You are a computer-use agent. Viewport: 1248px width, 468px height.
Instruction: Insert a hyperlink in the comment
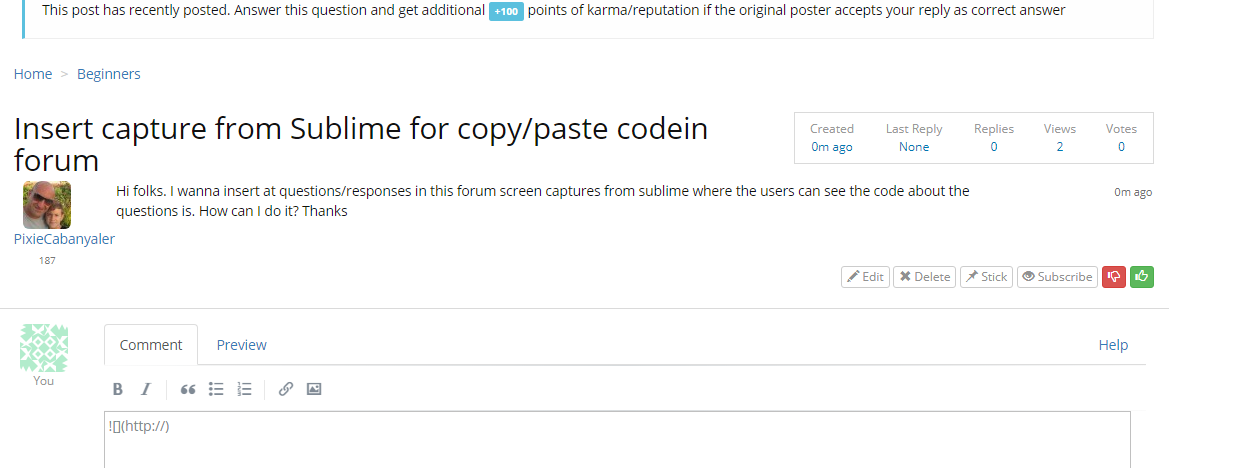pos(286,389)
